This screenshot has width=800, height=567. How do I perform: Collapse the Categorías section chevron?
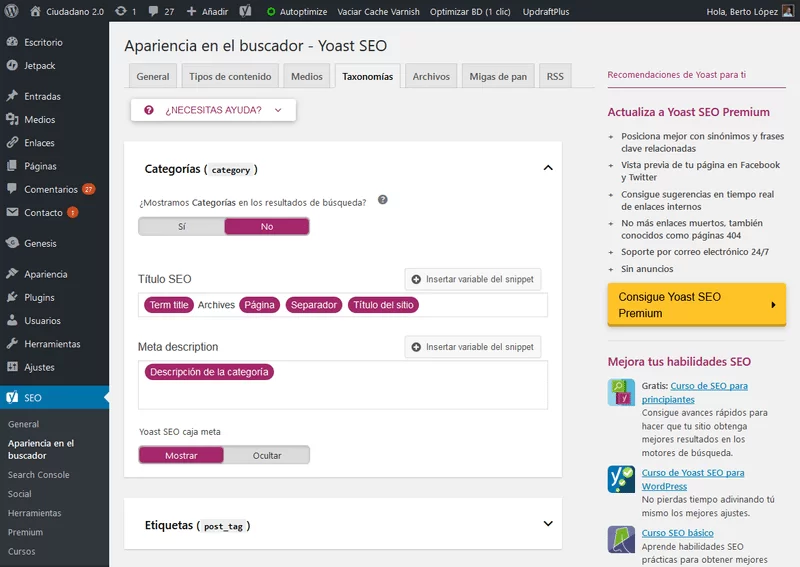click(548, 168)
